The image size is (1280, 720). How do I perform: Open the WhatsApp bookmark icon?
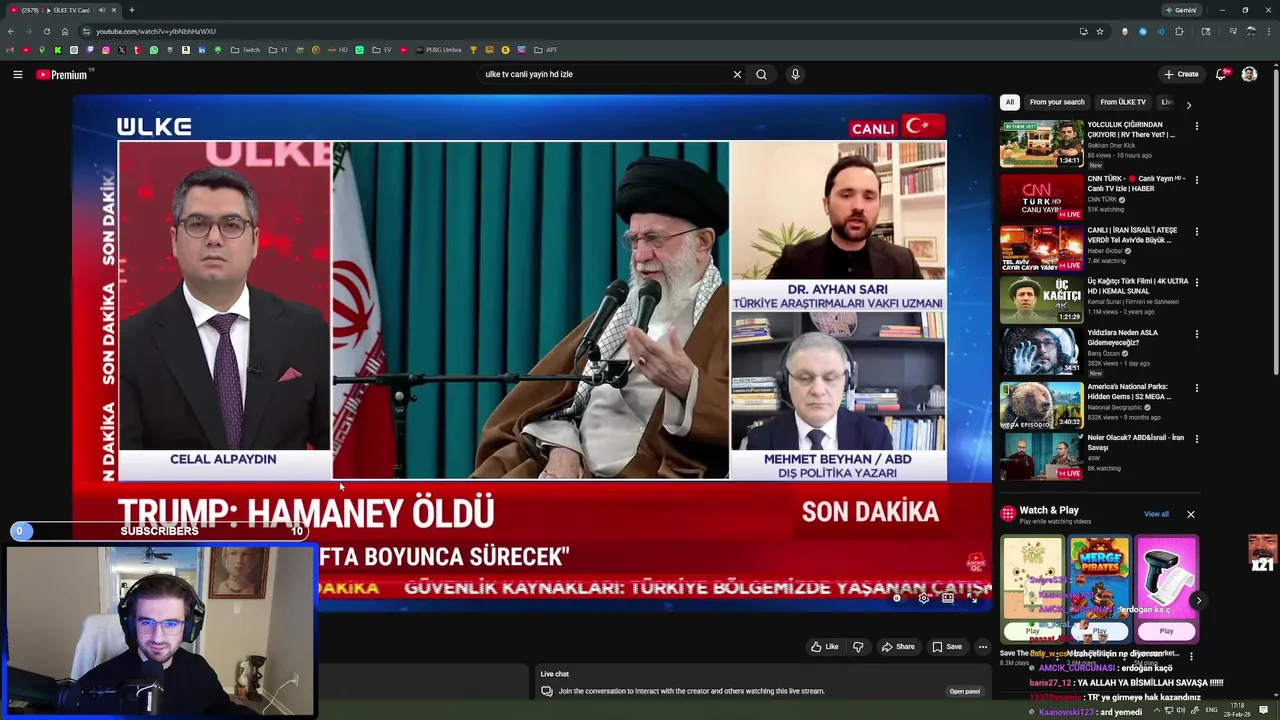tap(153, 50)
